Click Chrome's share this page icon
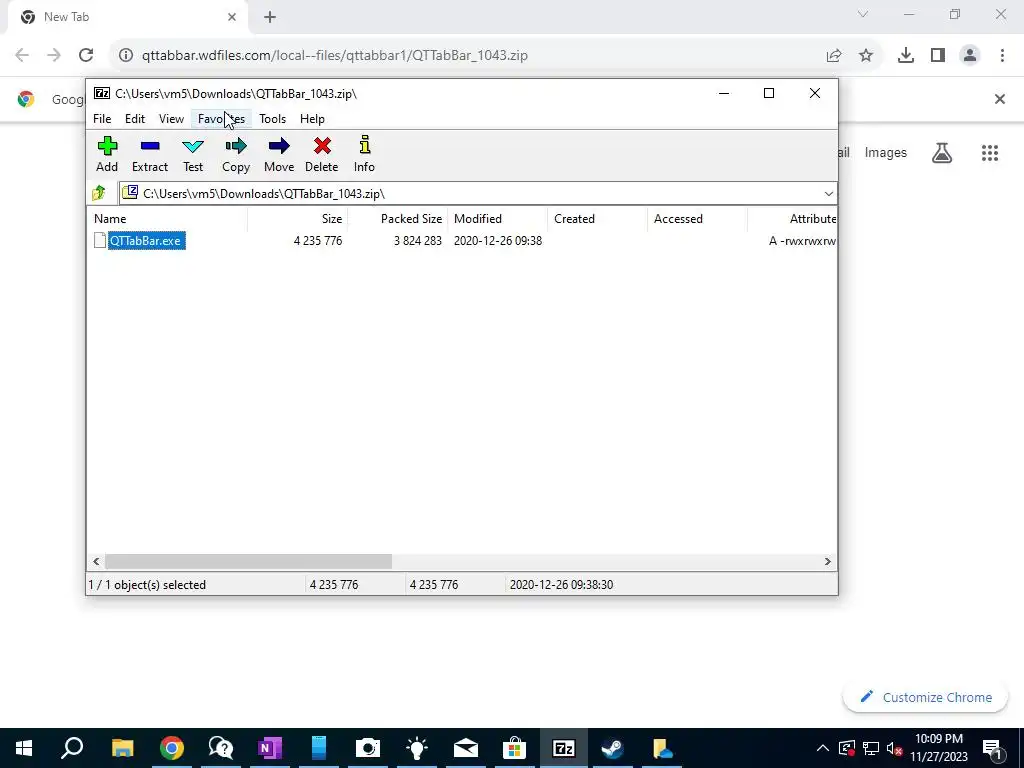Screen dimensions: 1024x768 (x=834, y=56)
